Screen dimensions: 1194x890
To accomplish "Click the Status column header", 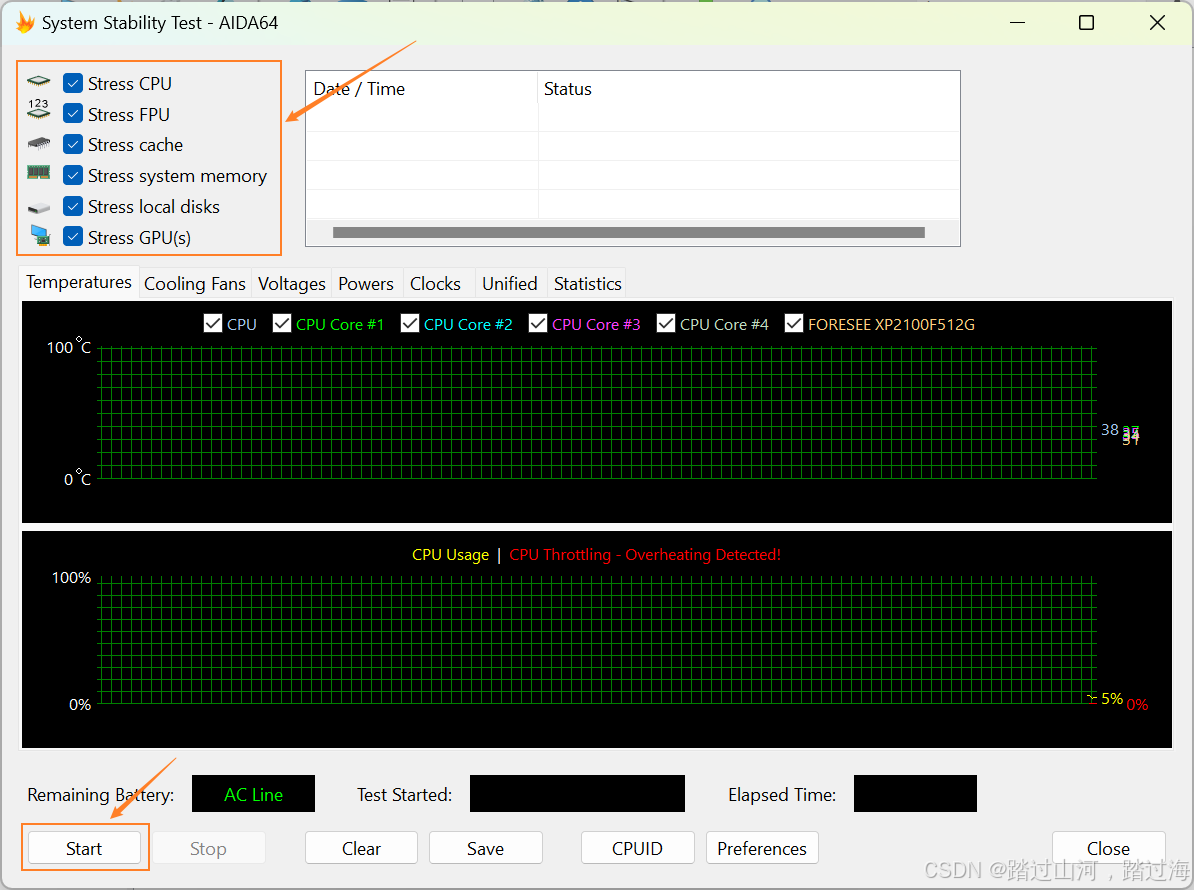I will 749,89.
